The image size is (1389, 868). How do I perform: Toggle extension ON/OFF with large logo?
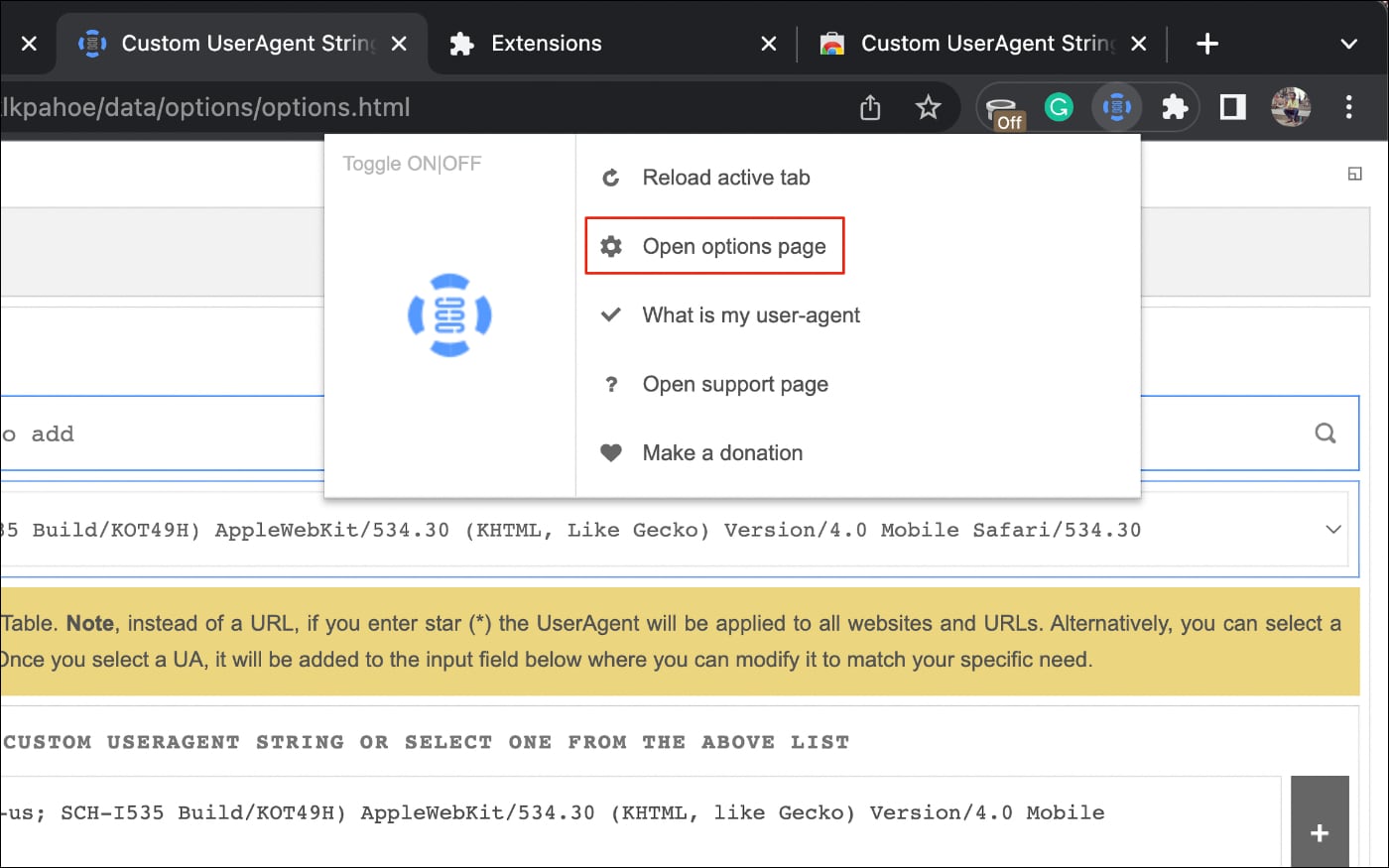pyautogui.click(x=449, y=315)
